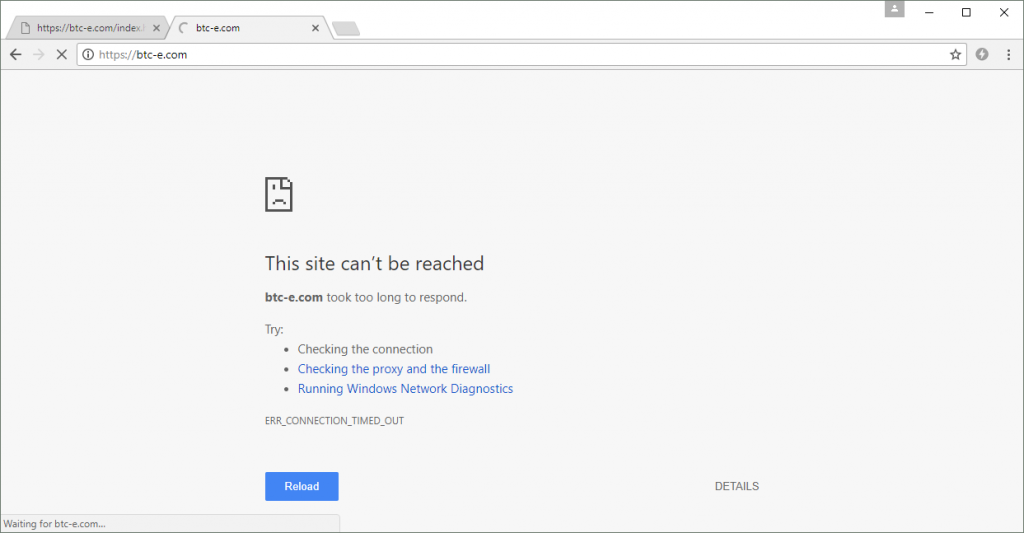Maximize the Chrome window

967,12
